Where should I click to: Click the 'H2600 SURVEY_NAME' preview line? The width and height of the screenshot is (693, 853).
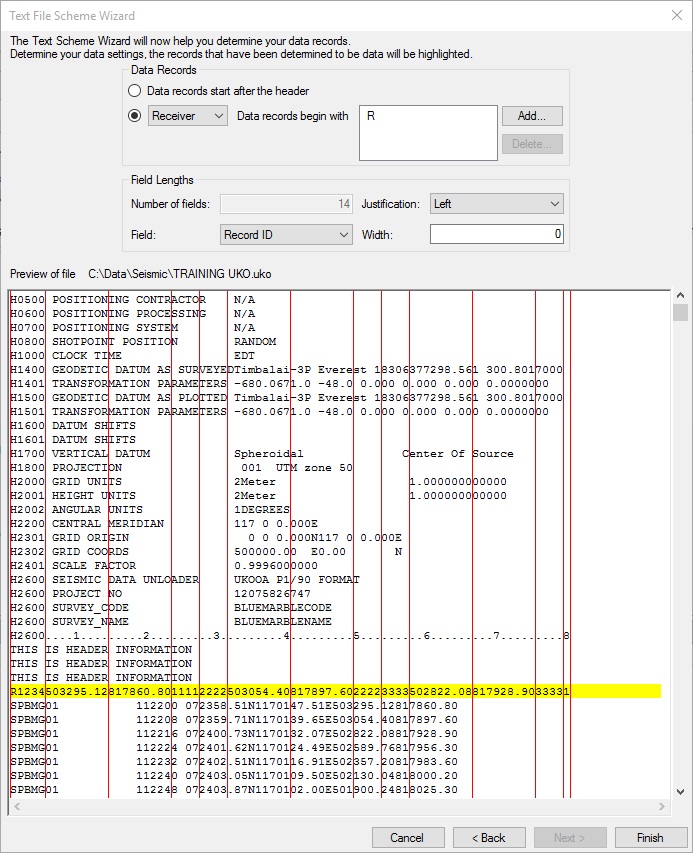171,622
